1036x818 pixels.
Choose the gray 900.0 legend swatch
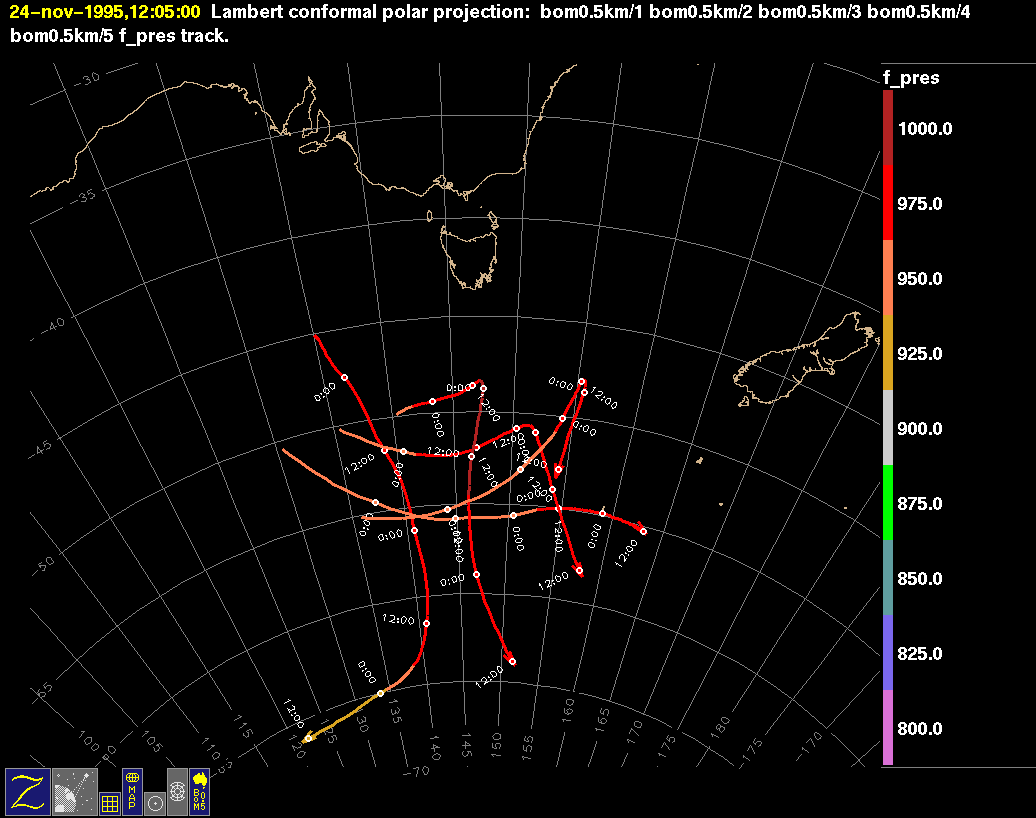tap(888, 428)
